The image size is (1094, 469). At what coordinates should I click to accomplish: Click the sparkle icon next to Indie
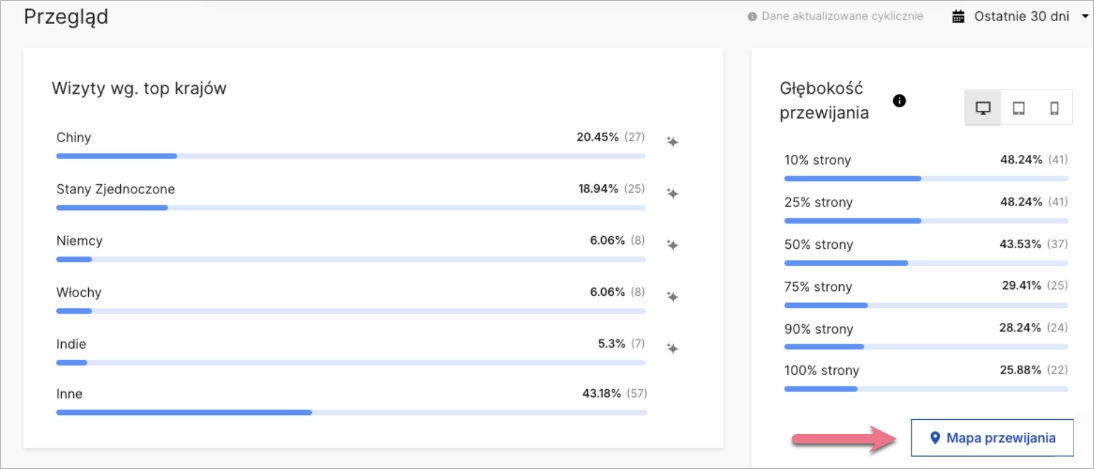(x=673, y=348)
